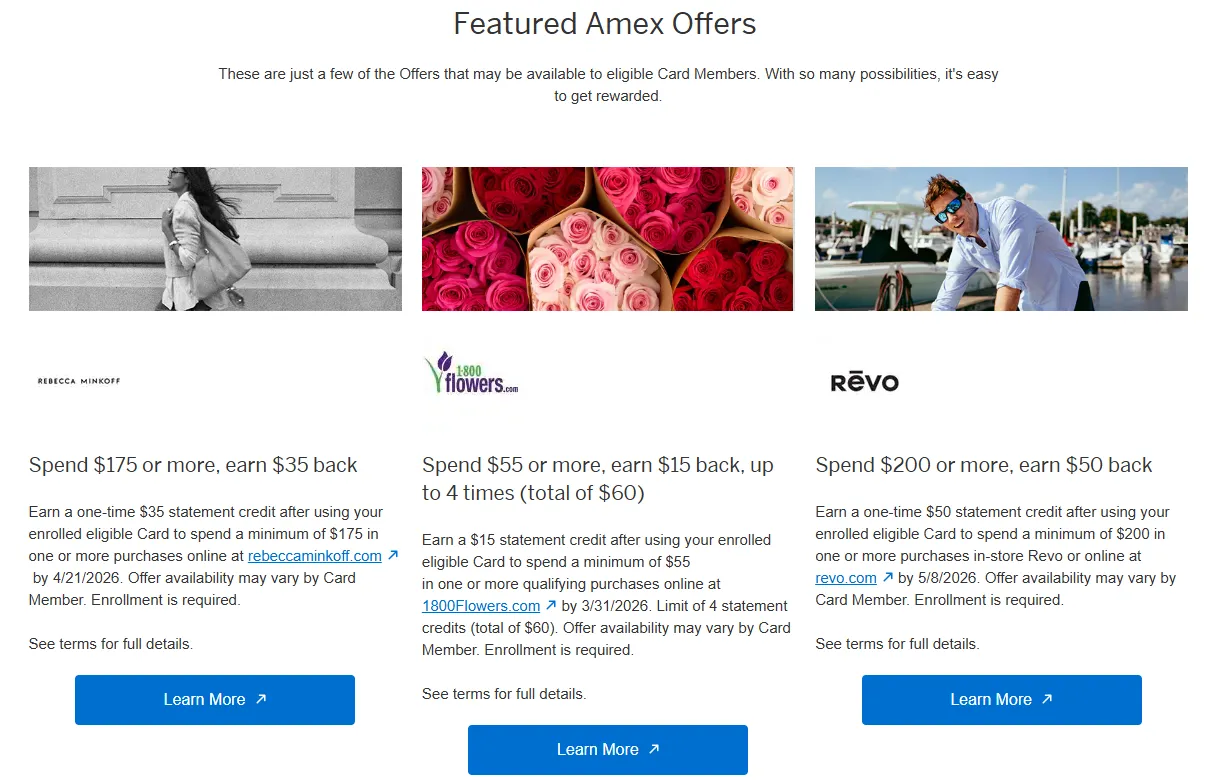Follow the revo.com link
Screen dimensions: 1215x780
click(x=846, y=578)
